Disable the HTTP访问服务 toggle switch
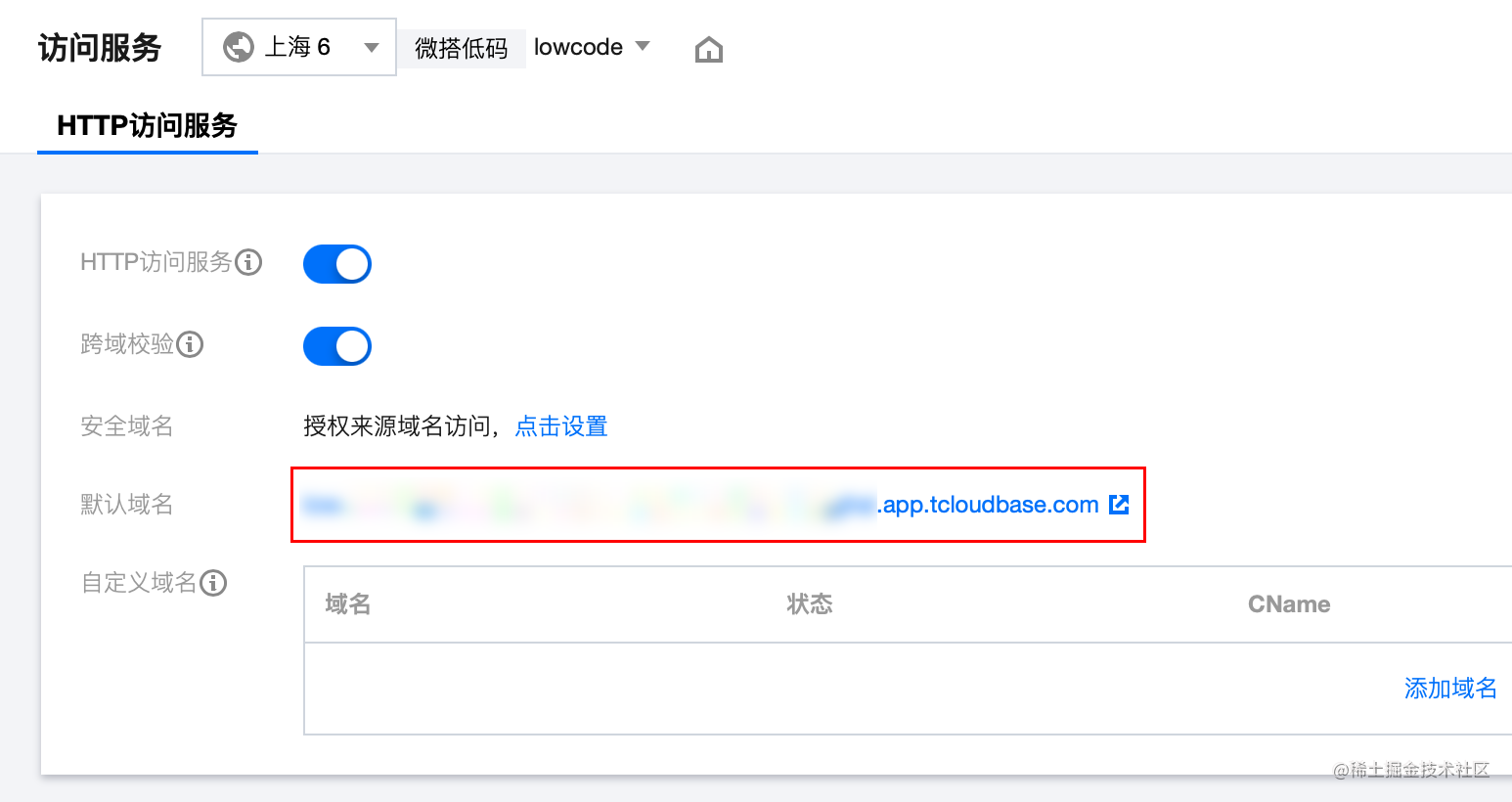This screenshot has width=1512, height=802. (x=337, y=264)
